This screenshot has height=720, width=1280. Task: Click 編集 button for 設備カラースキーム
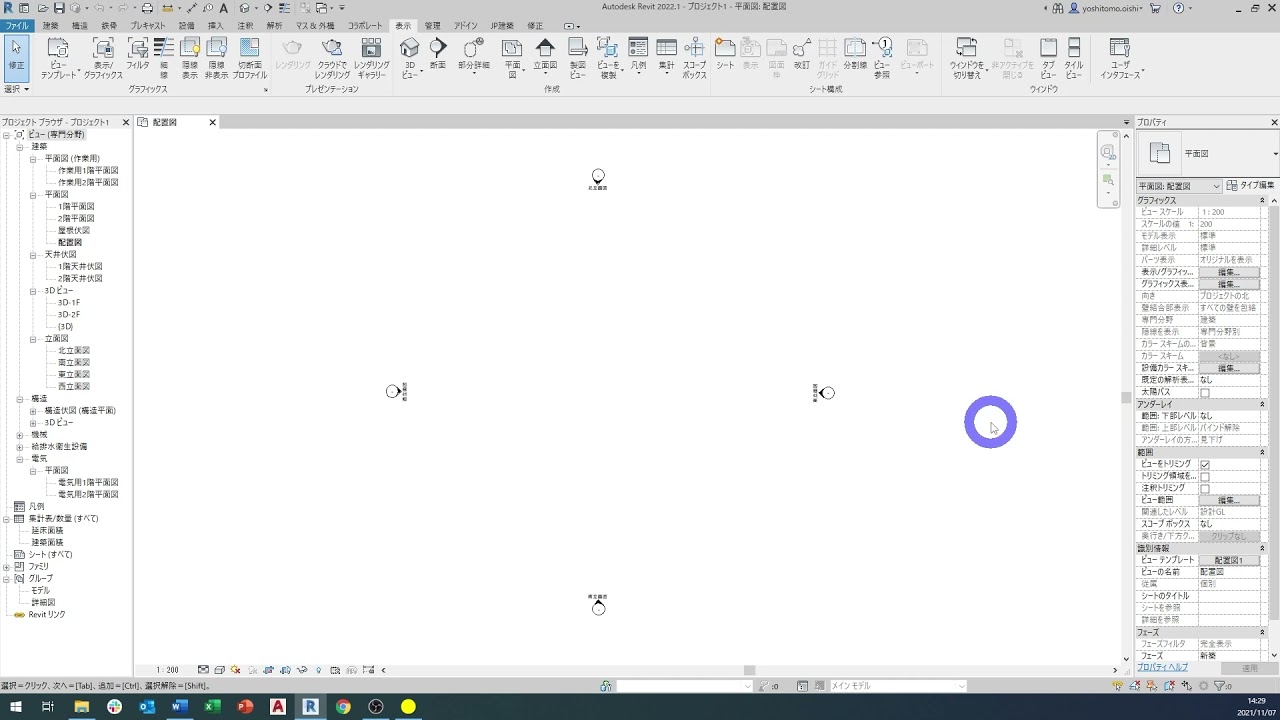(x=1229, y=368)
